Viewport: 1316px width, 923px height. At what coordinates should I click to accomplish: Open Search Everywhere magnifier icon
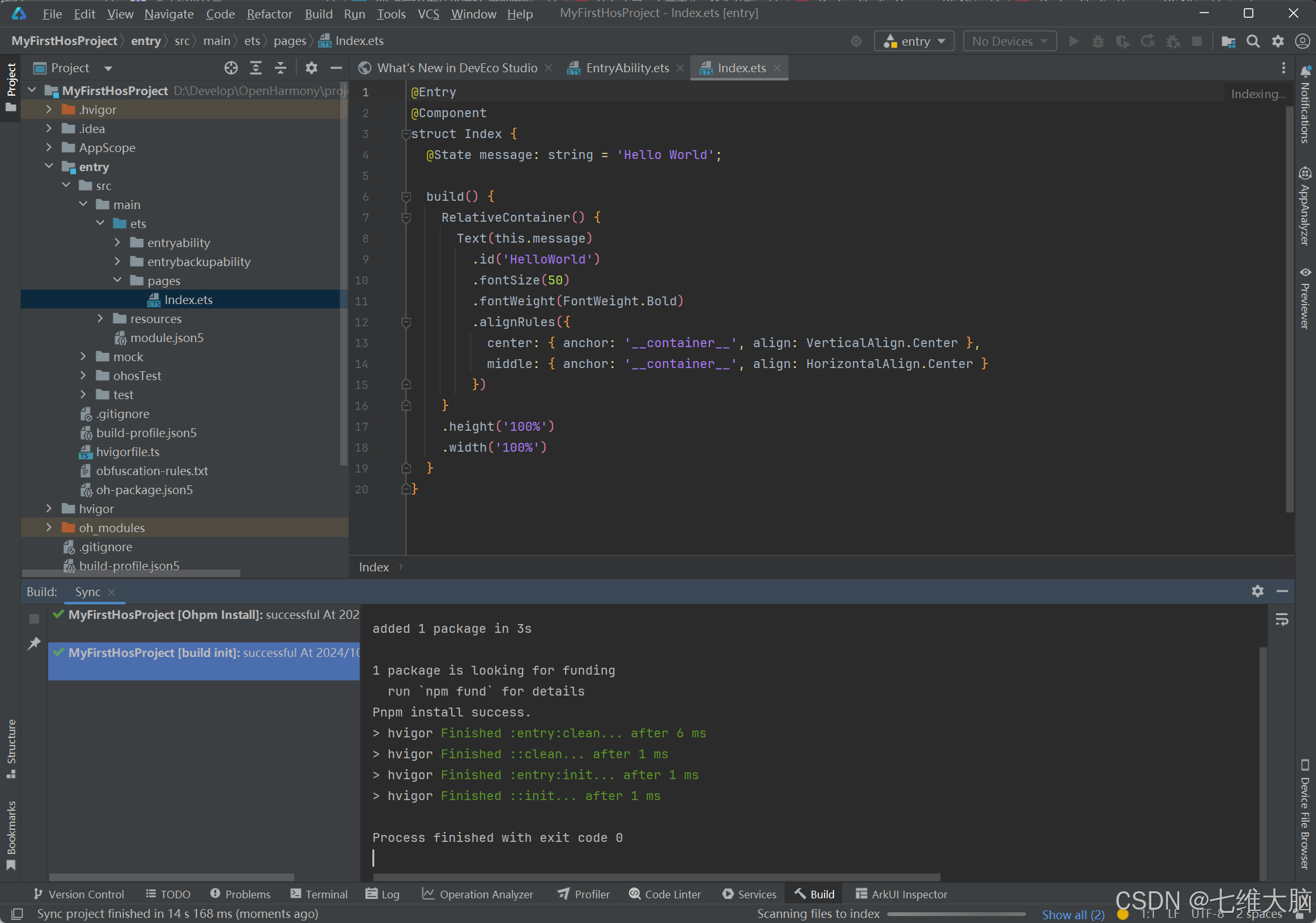click(x=1253, y=41)
